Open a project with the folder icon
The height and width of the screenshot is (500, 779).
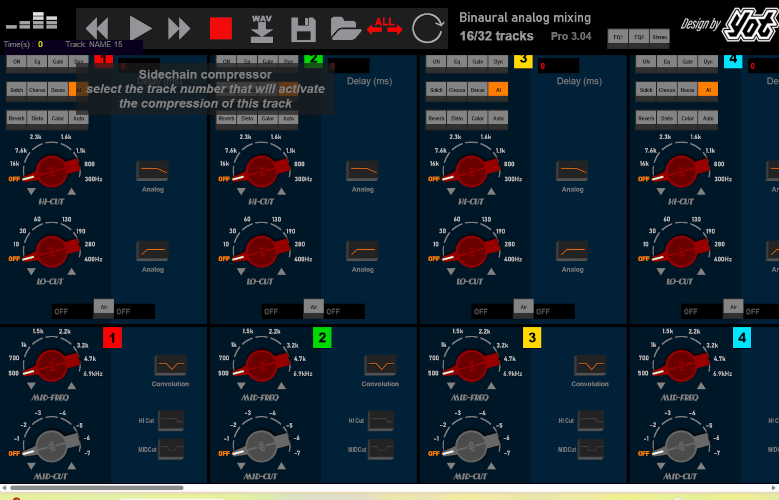click(x=345, y=29)
